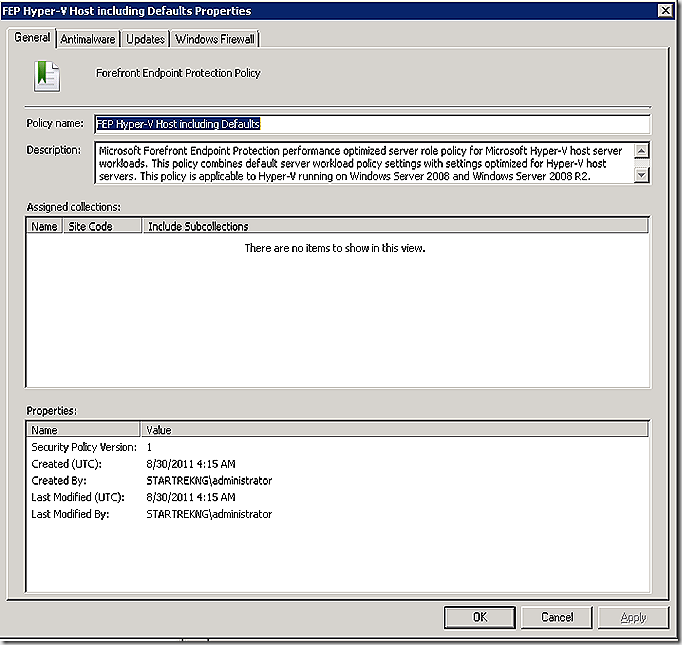This screenshot has height=645, width=682.
Task: Click the Apply button
Action: [633, 617]
